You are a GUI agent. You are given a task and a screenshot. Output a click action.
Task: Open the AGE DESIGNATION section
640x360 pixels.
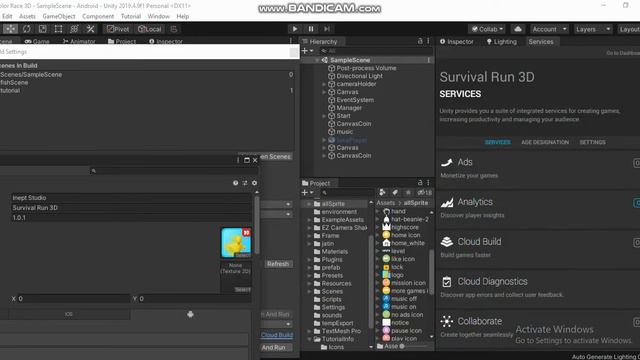coord(545,142)
